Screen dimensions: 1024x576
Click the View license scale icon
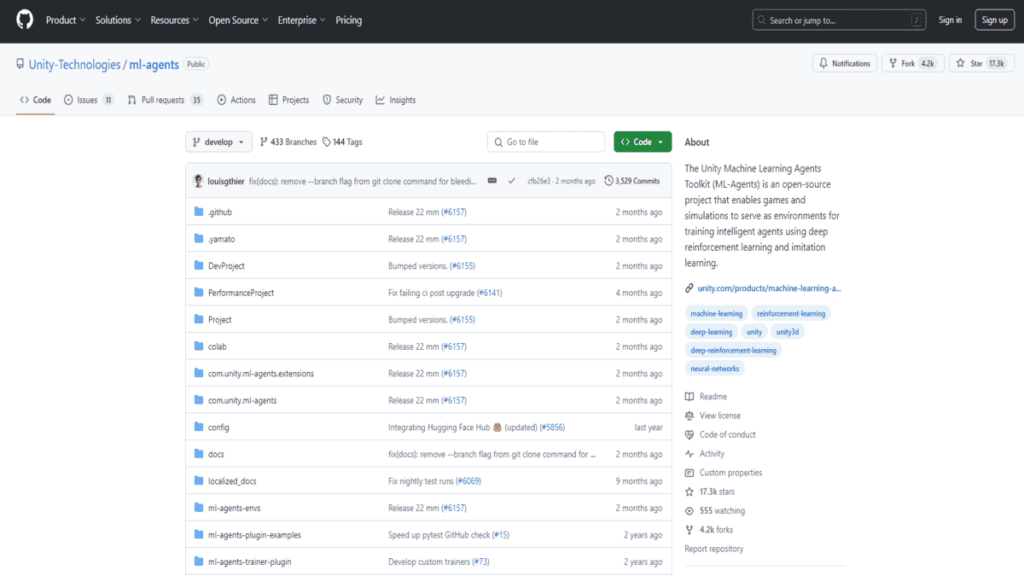point(689,415)
